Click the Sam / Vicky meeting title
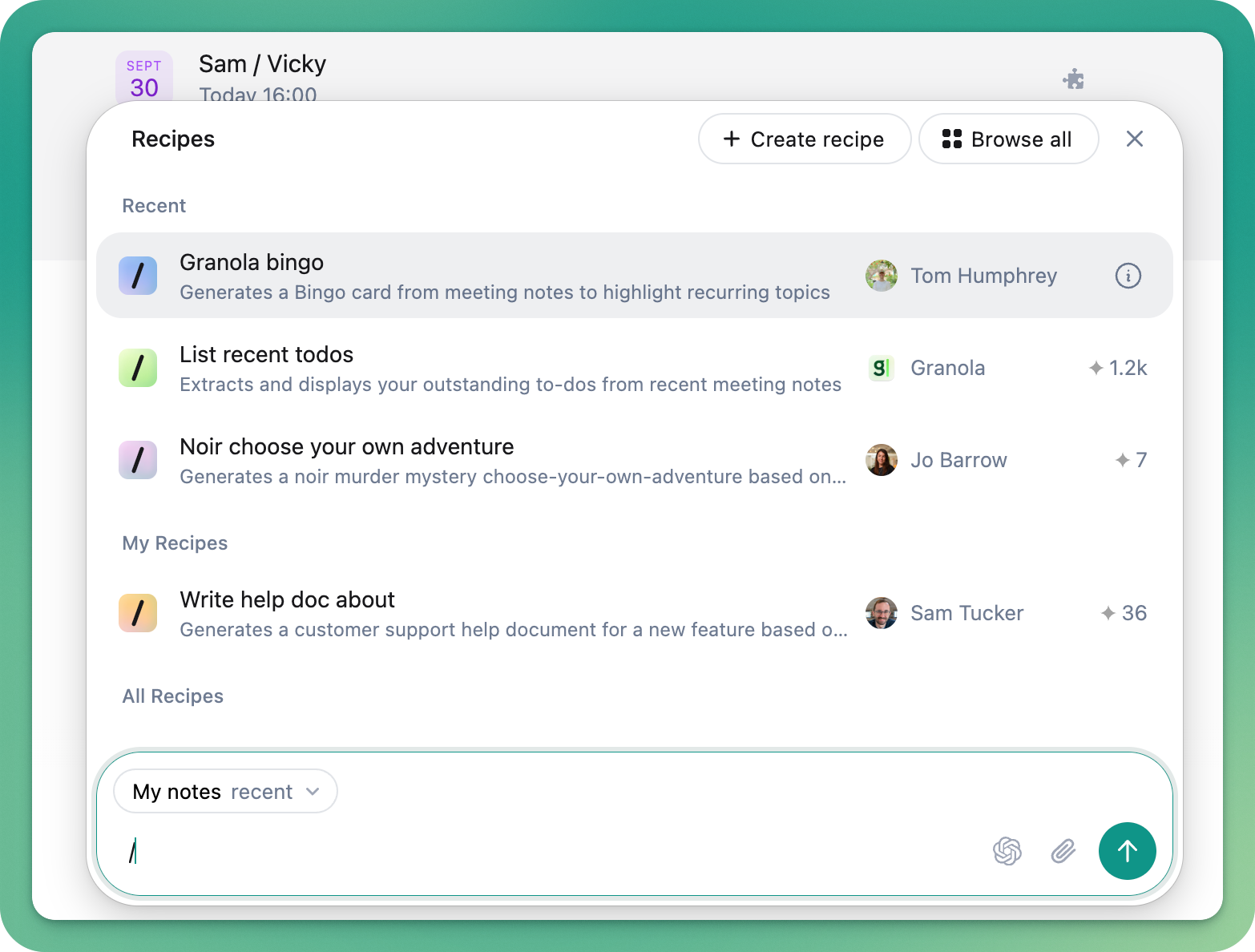This screenshot has width=1255, height=952. point(262,64)
